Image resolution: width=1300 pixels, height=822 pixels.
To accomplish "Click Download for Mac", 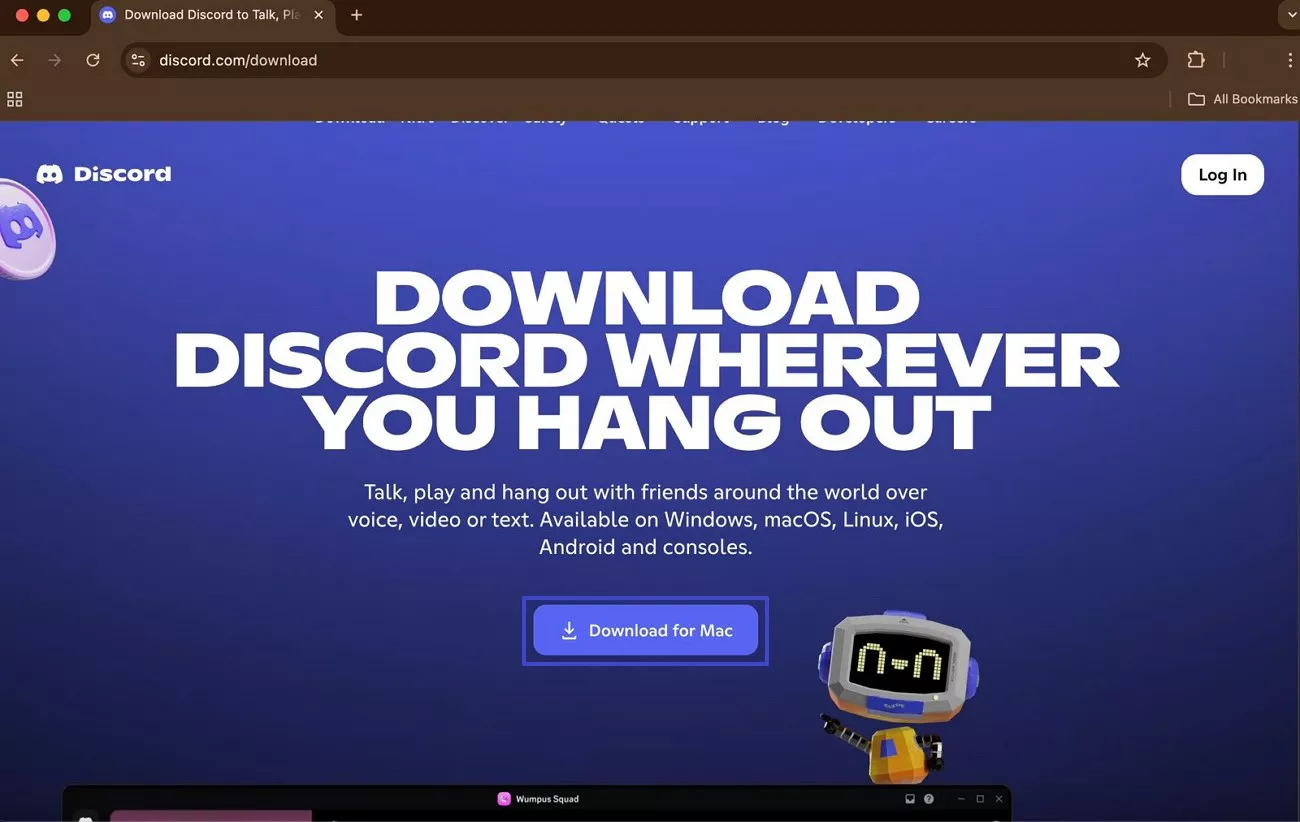I will pos(645,630).
